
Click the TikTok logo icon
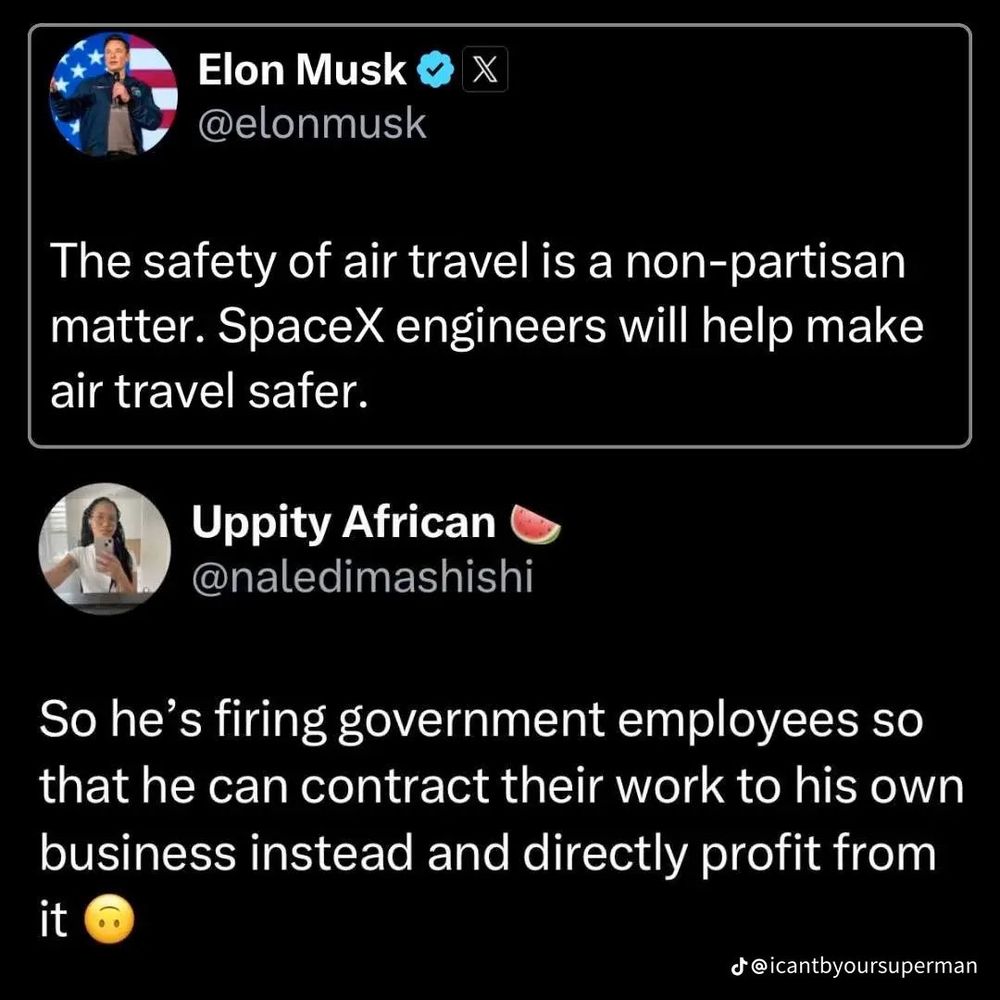click(739, 967)
